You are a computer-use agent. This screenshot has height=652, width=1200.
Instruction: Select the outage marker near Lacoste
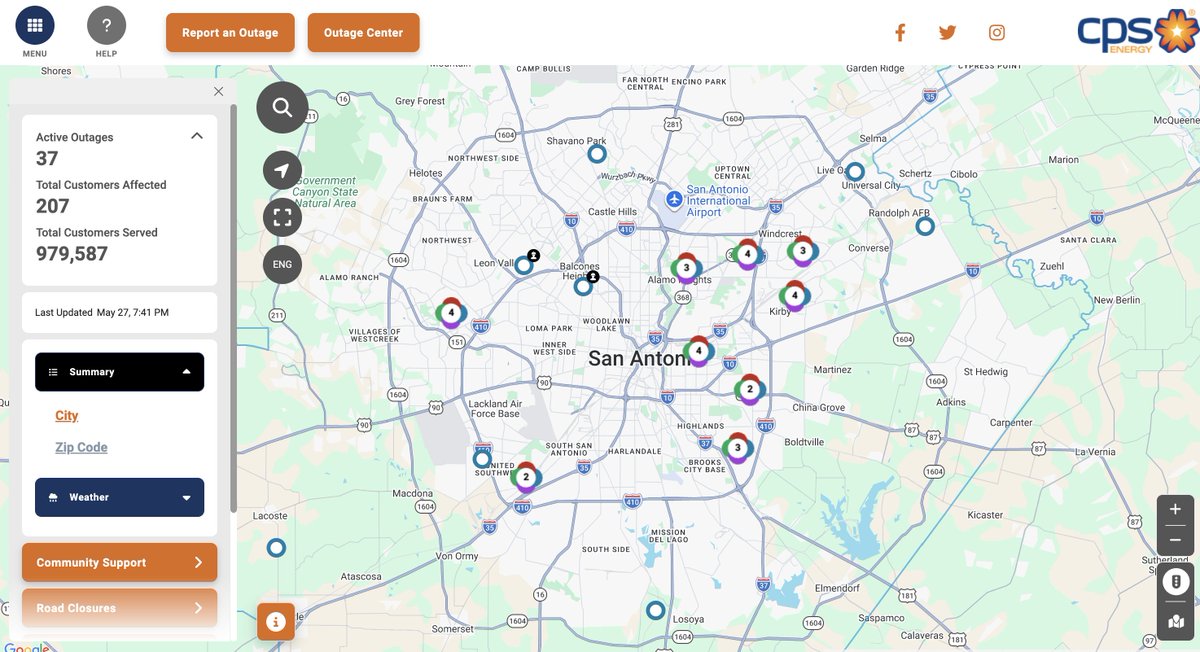276,548
